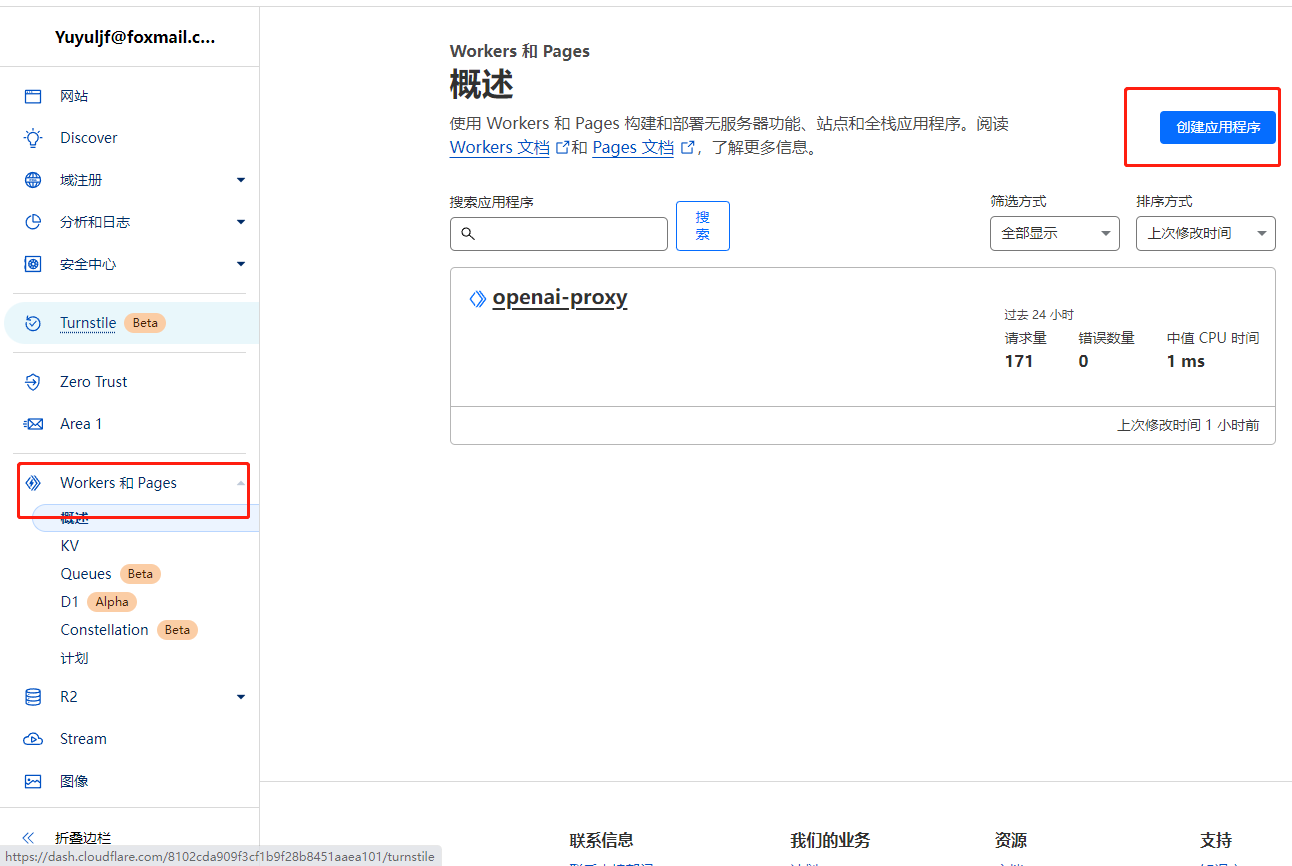The height and width of the screenshot is (866, 1292).
Task: Click the 创建应用程序 button
Action: [1217, 127]
